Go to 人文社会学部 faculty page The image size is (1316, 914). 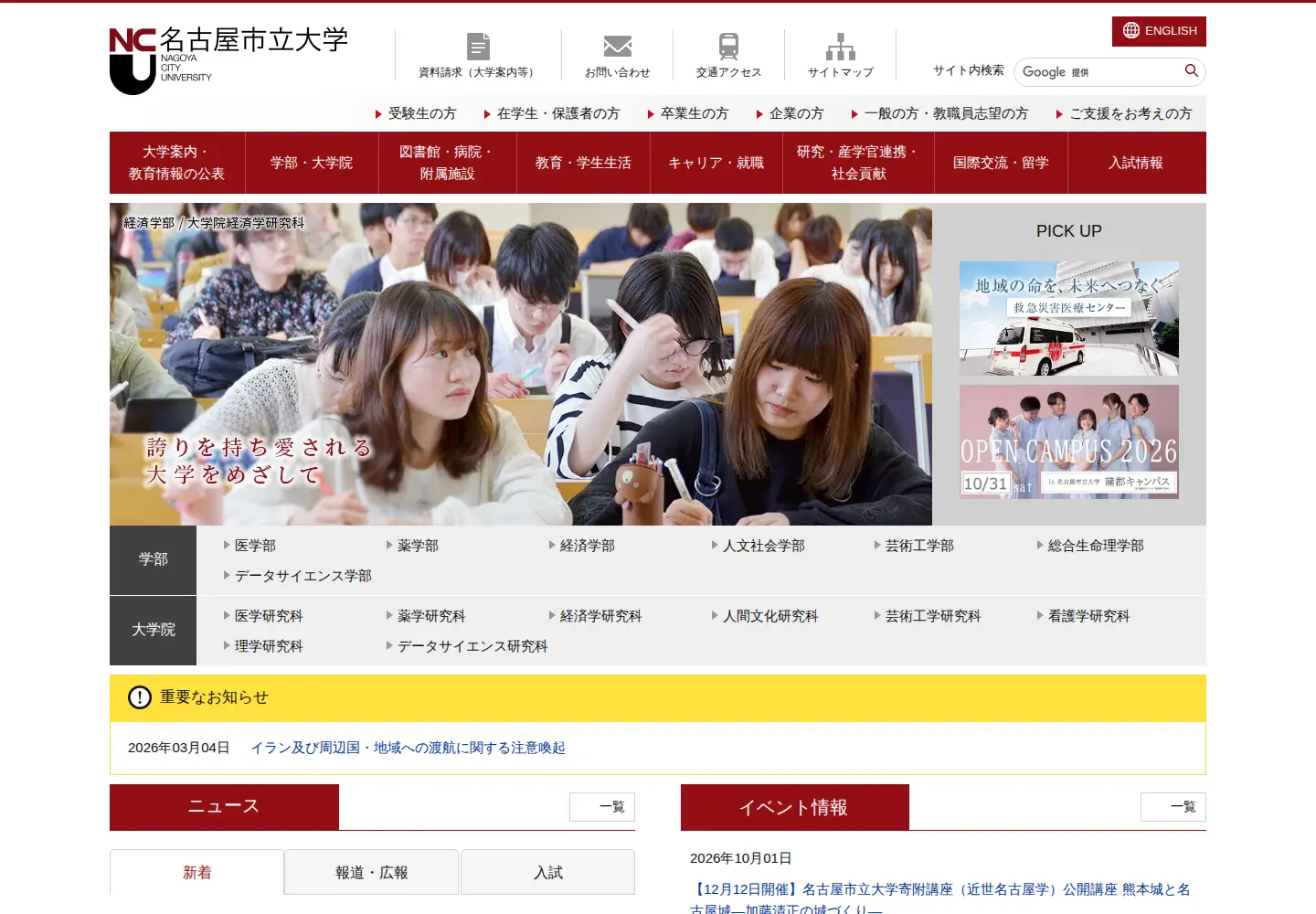758,546
